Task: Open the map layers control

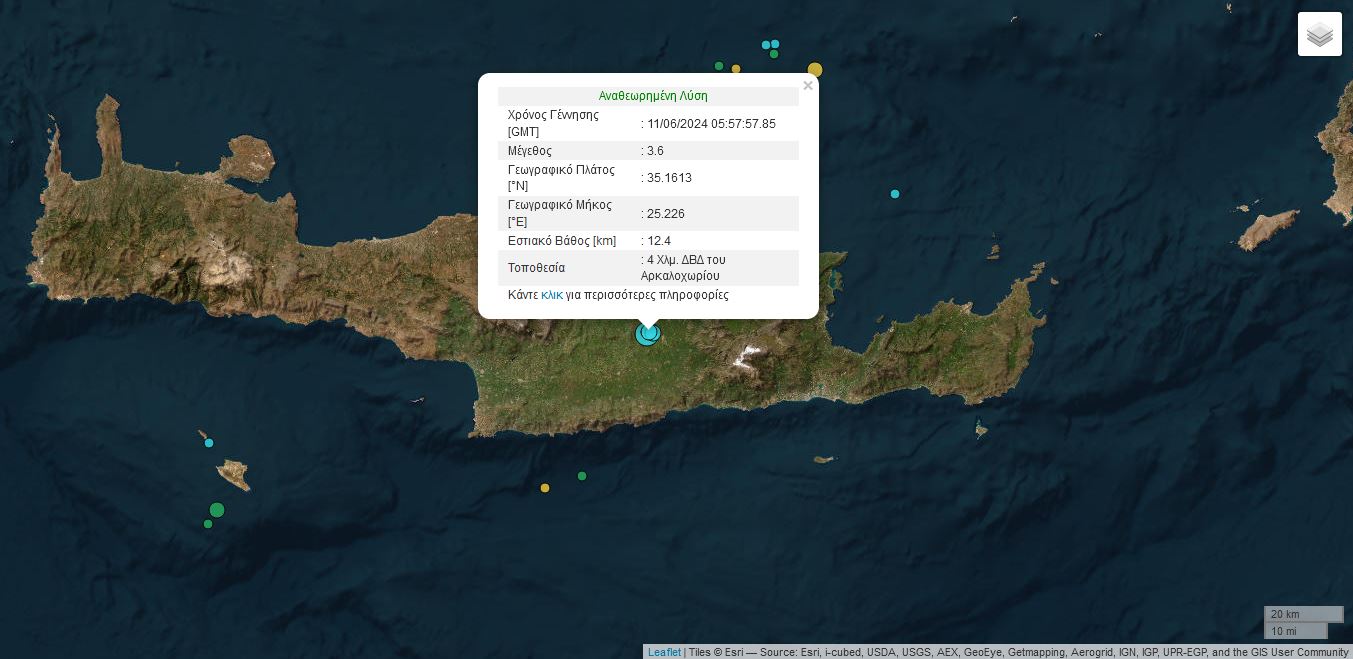Action: (1319, 34)
